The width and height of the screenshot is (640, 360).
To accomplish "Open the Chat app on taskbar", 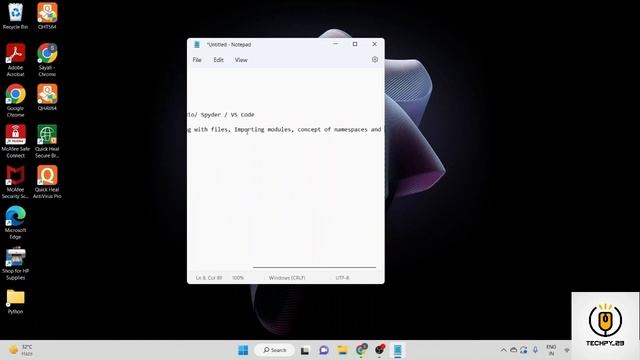I will click(324, 350).
